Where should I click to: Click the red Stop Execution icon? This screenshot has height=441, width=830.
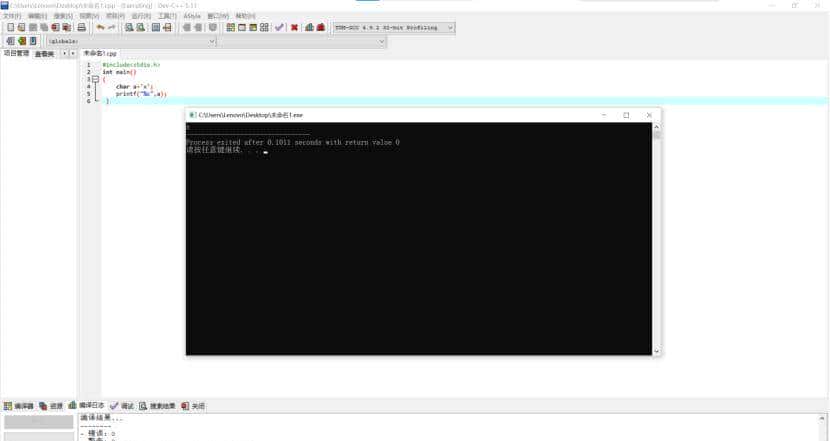[294, 28]
